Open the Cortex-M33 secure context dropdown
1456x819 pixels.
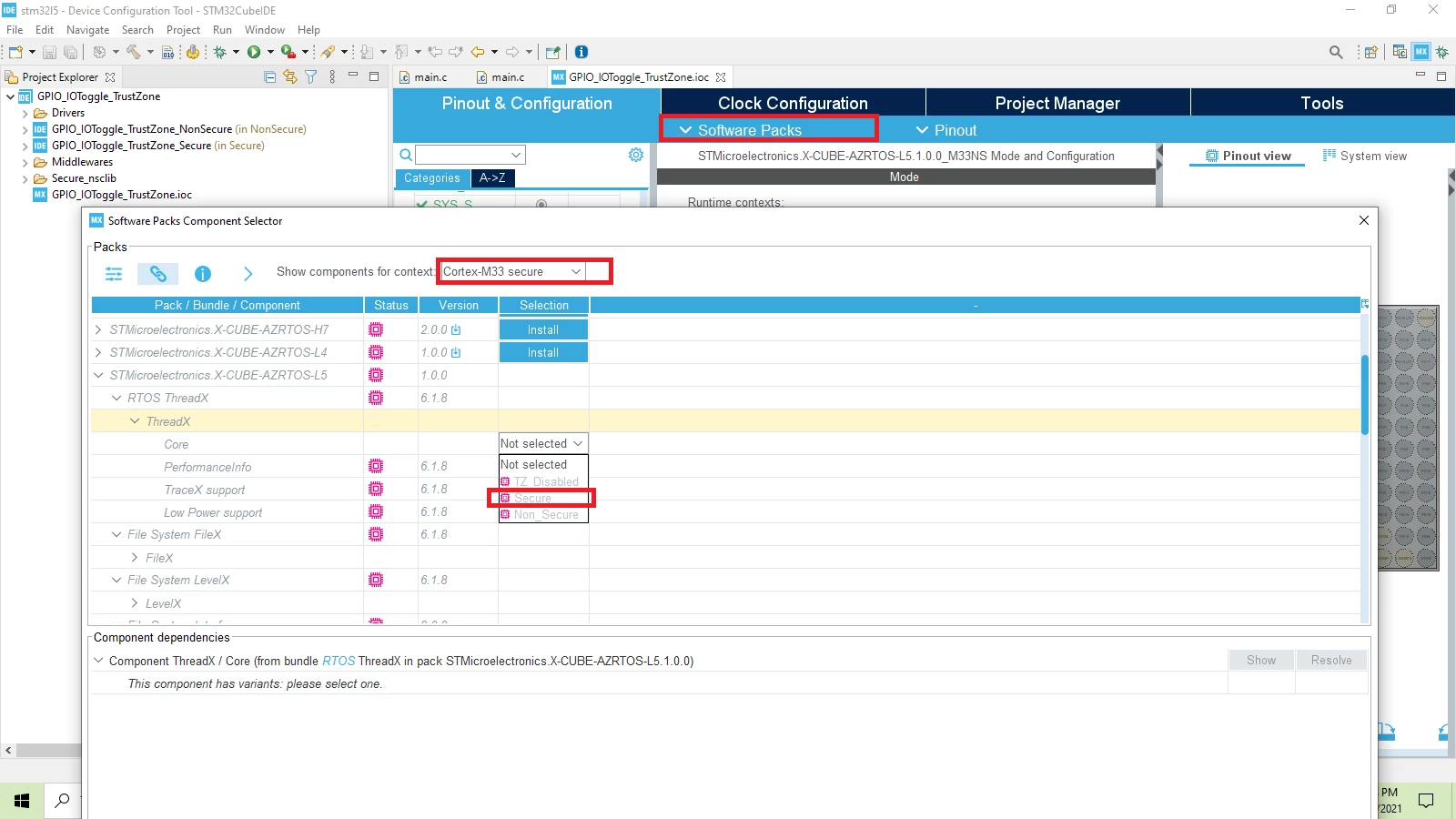512,271
